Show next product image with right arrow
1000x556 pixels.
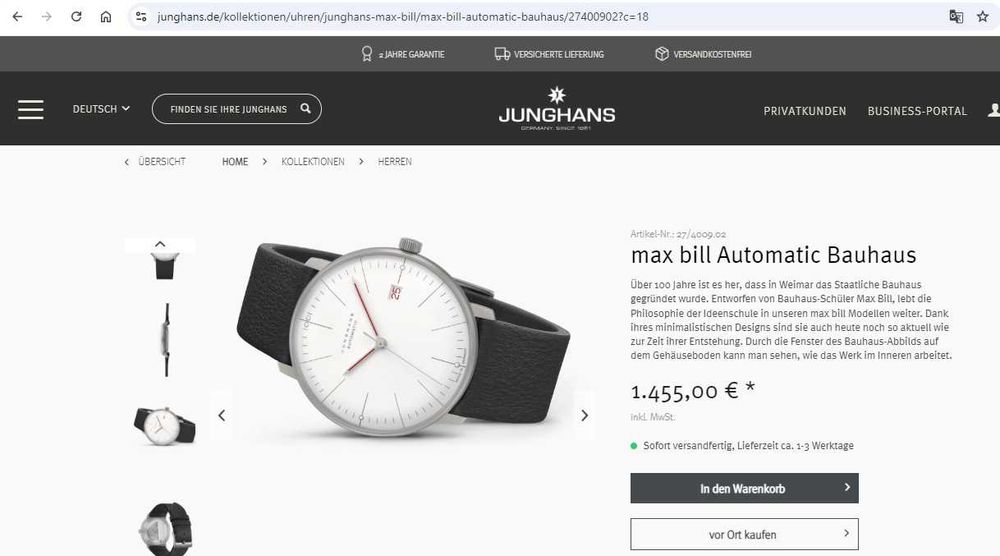pos(584,416)
